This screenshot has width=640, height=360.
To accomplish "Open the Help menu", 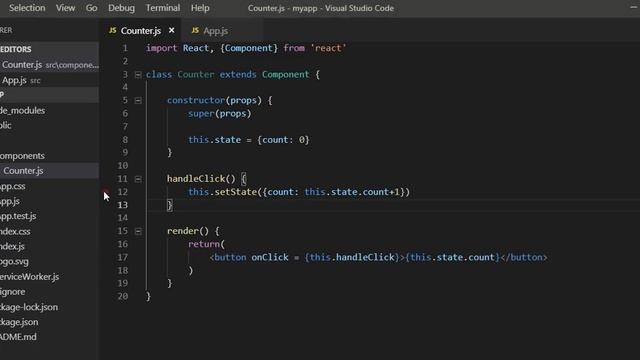I will (x=200, y=8).
